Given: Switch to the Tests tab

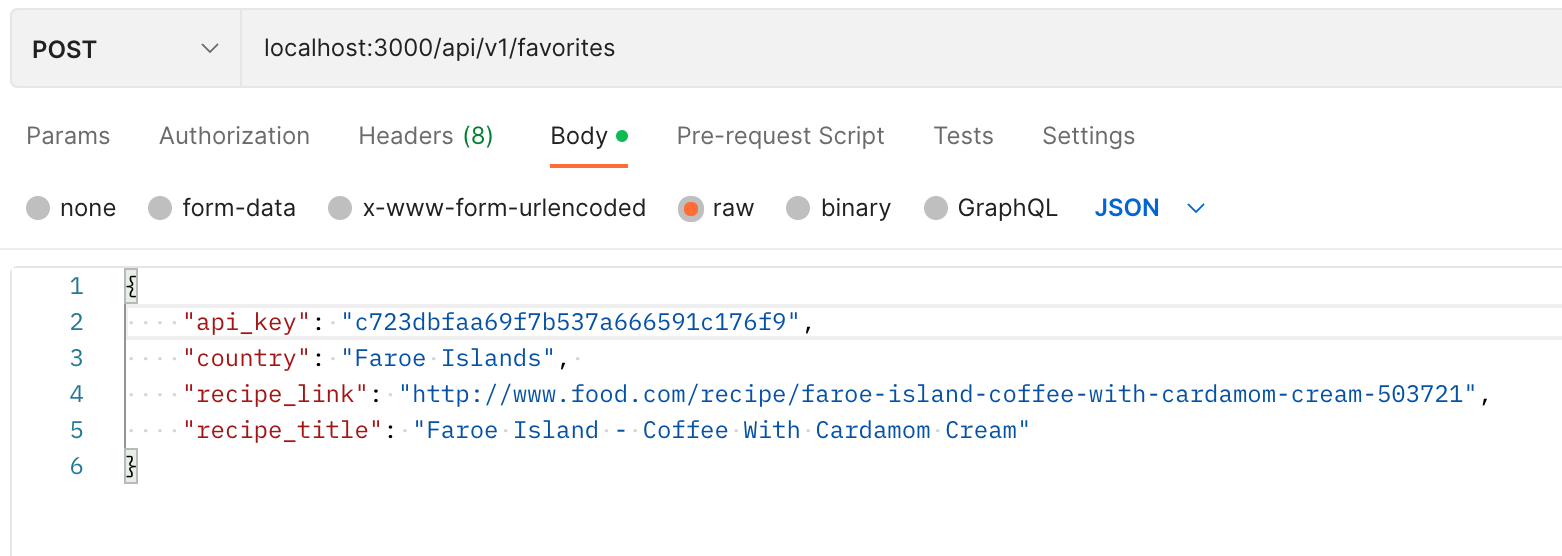Looking at the screenshot, I should pos(963,136).
